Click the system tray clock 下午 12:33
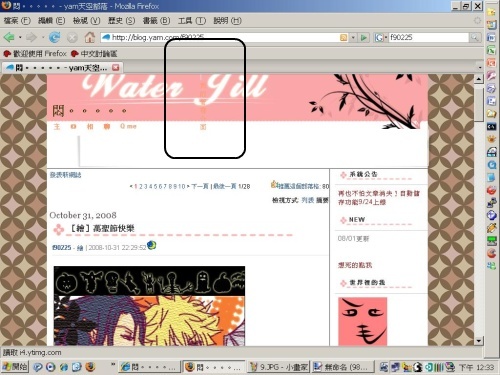Screen dimensions: 500x375 [x=477, y=367]
